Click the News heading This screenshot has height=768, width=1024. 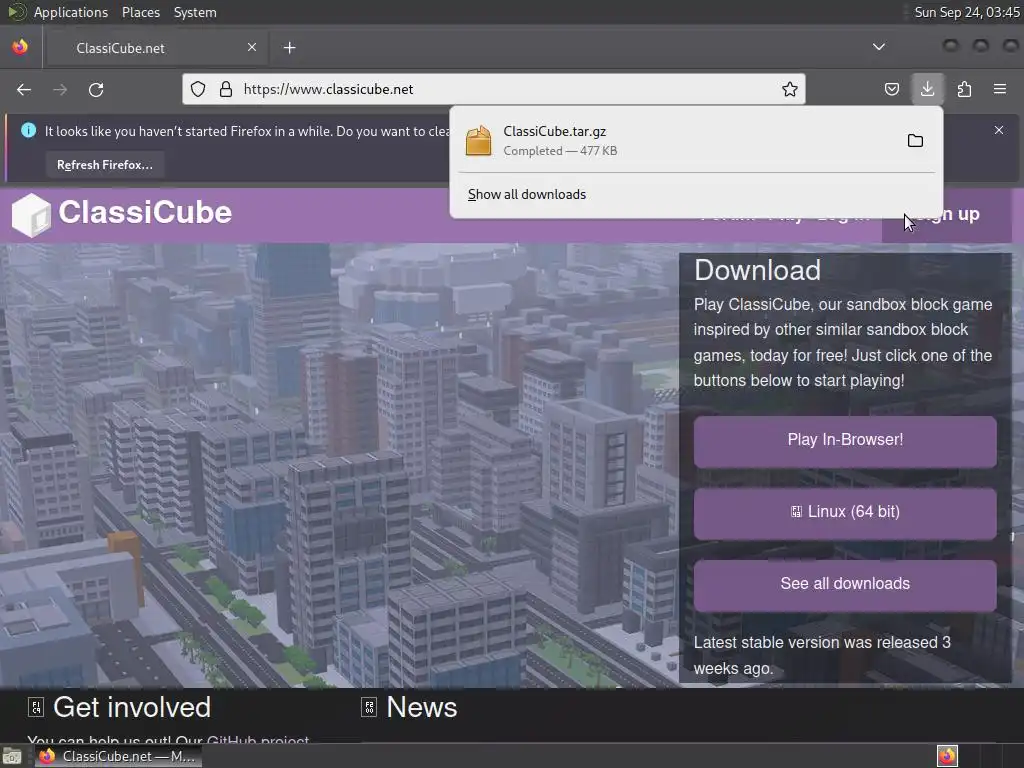coord(422,707)
